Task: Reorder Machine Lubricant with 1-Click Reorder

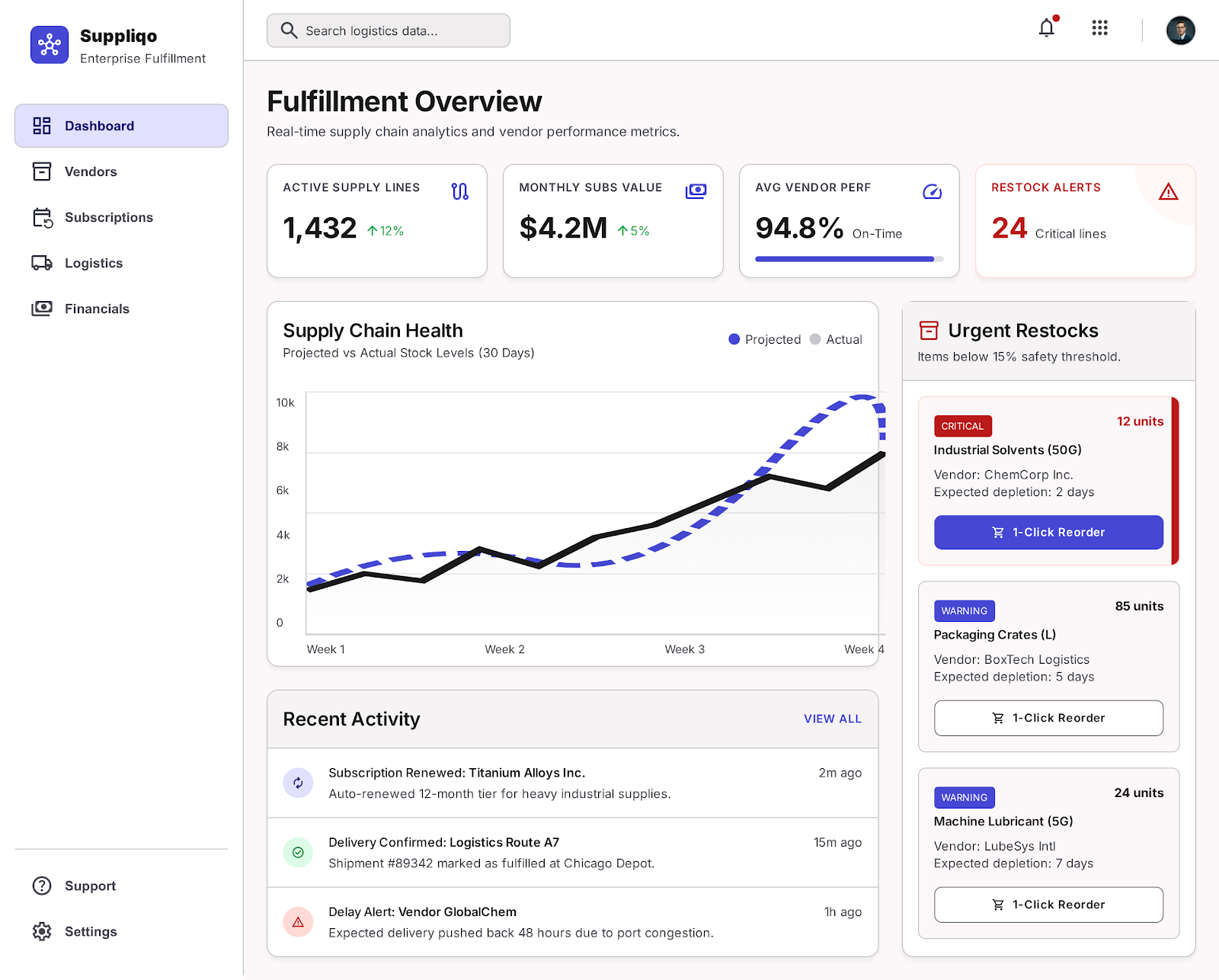Action: coord(1048,905)
